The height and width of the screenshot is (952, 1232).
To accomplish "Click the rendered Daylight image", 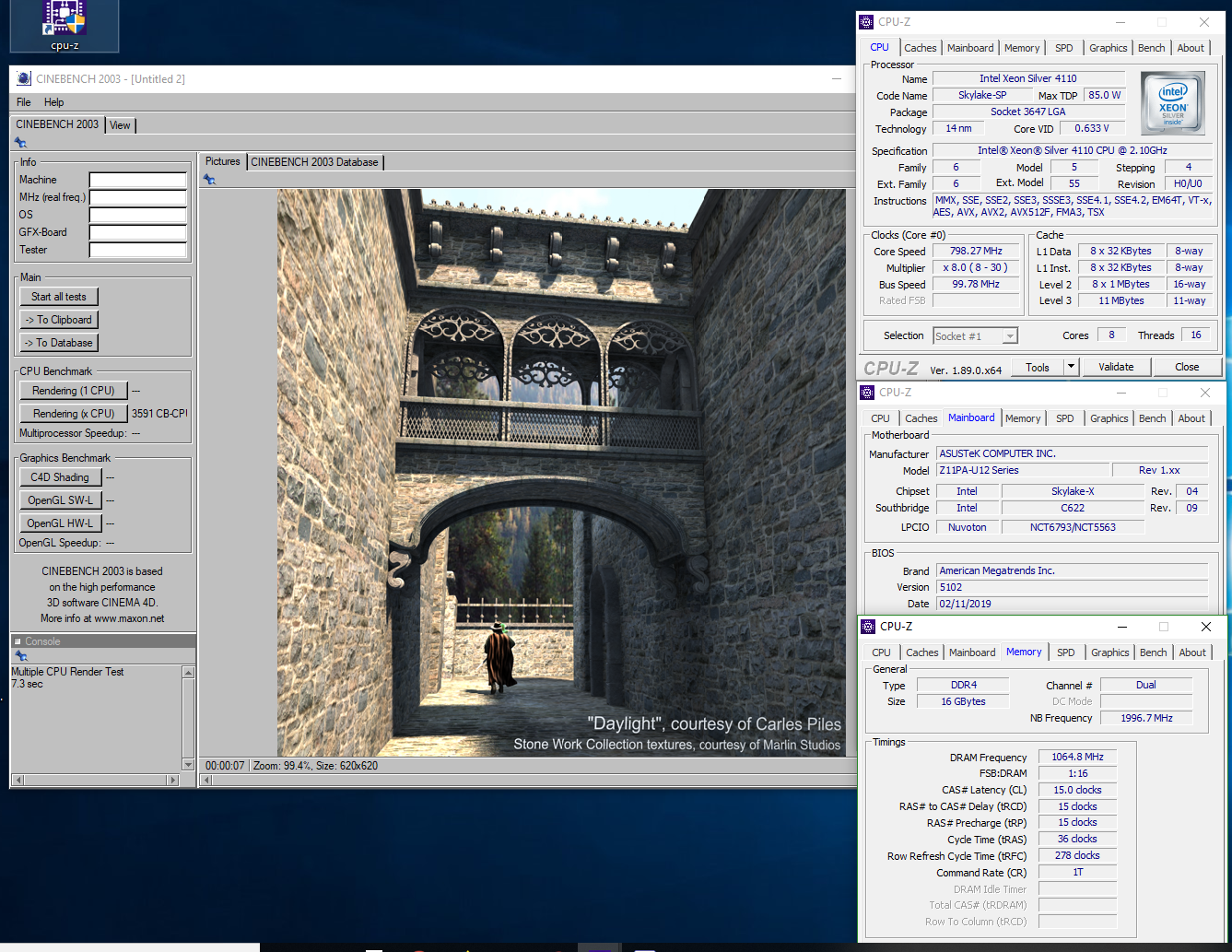I will point(561,473).
